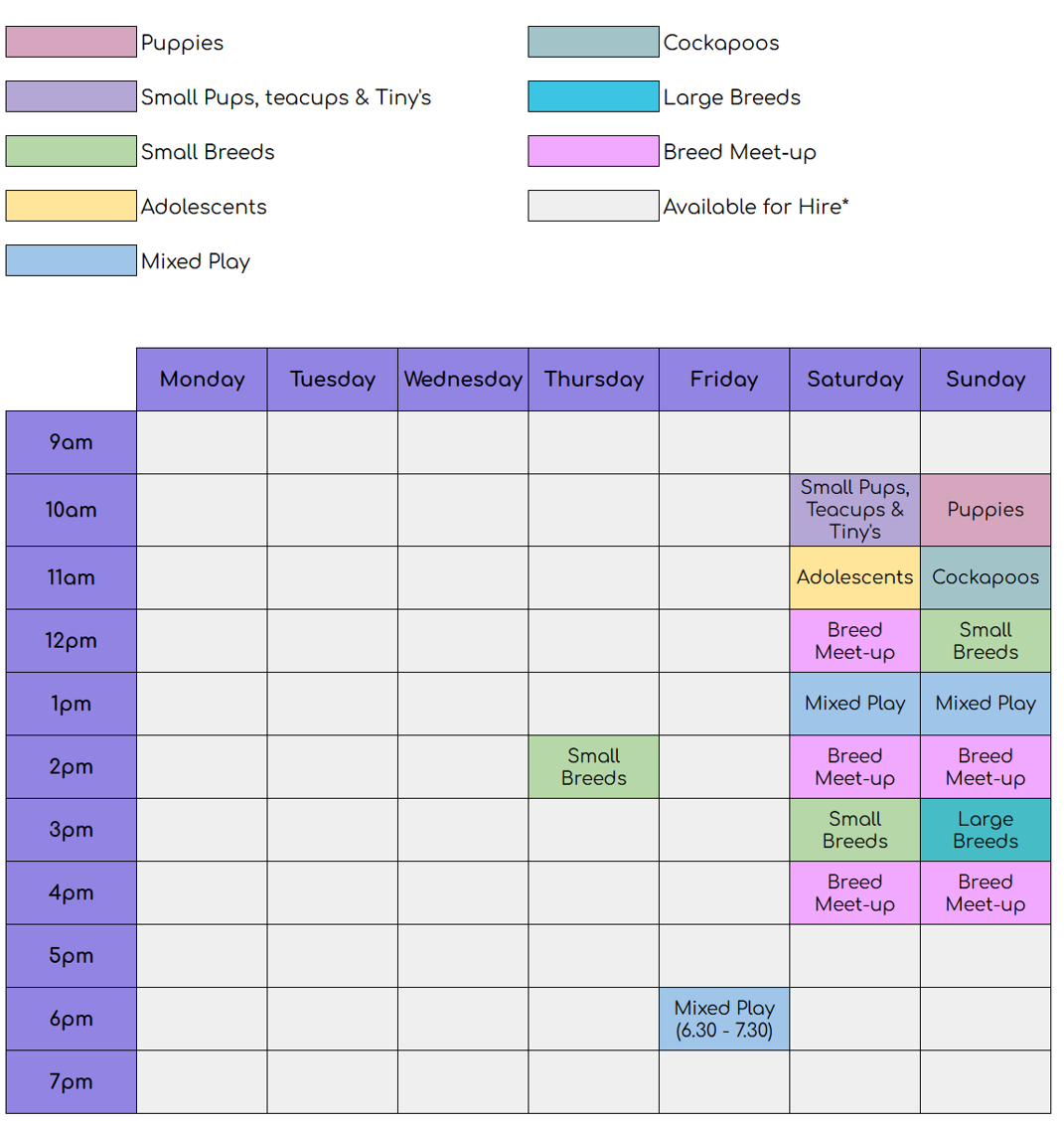This screenshot has height=1124, width=1064.
Task: Select Saturday 1pm Mixed Play session
Action: (x=854, y=704)
